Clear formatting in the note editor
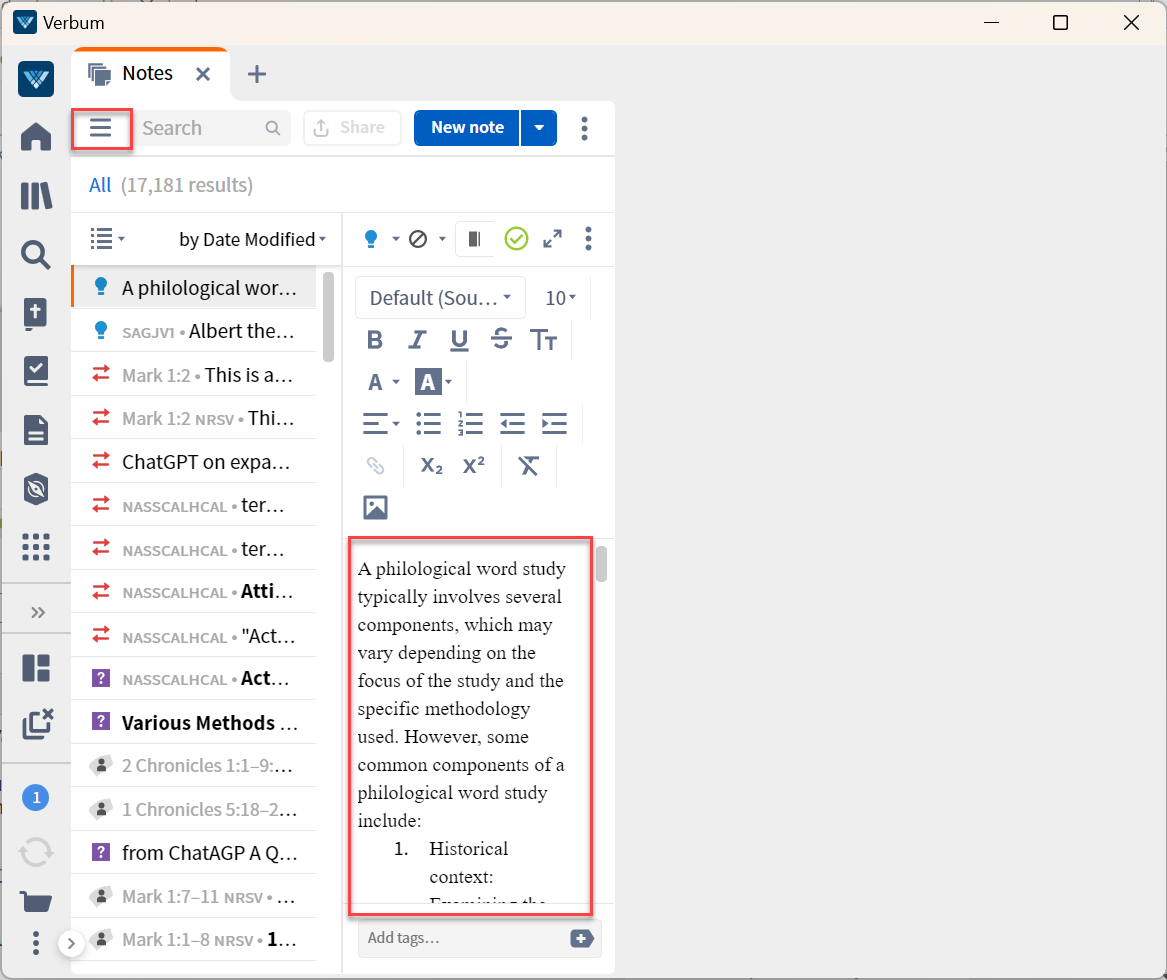The height and width of the screenshot is (980, 1167). pyautogui.click(x=529, y=465)
